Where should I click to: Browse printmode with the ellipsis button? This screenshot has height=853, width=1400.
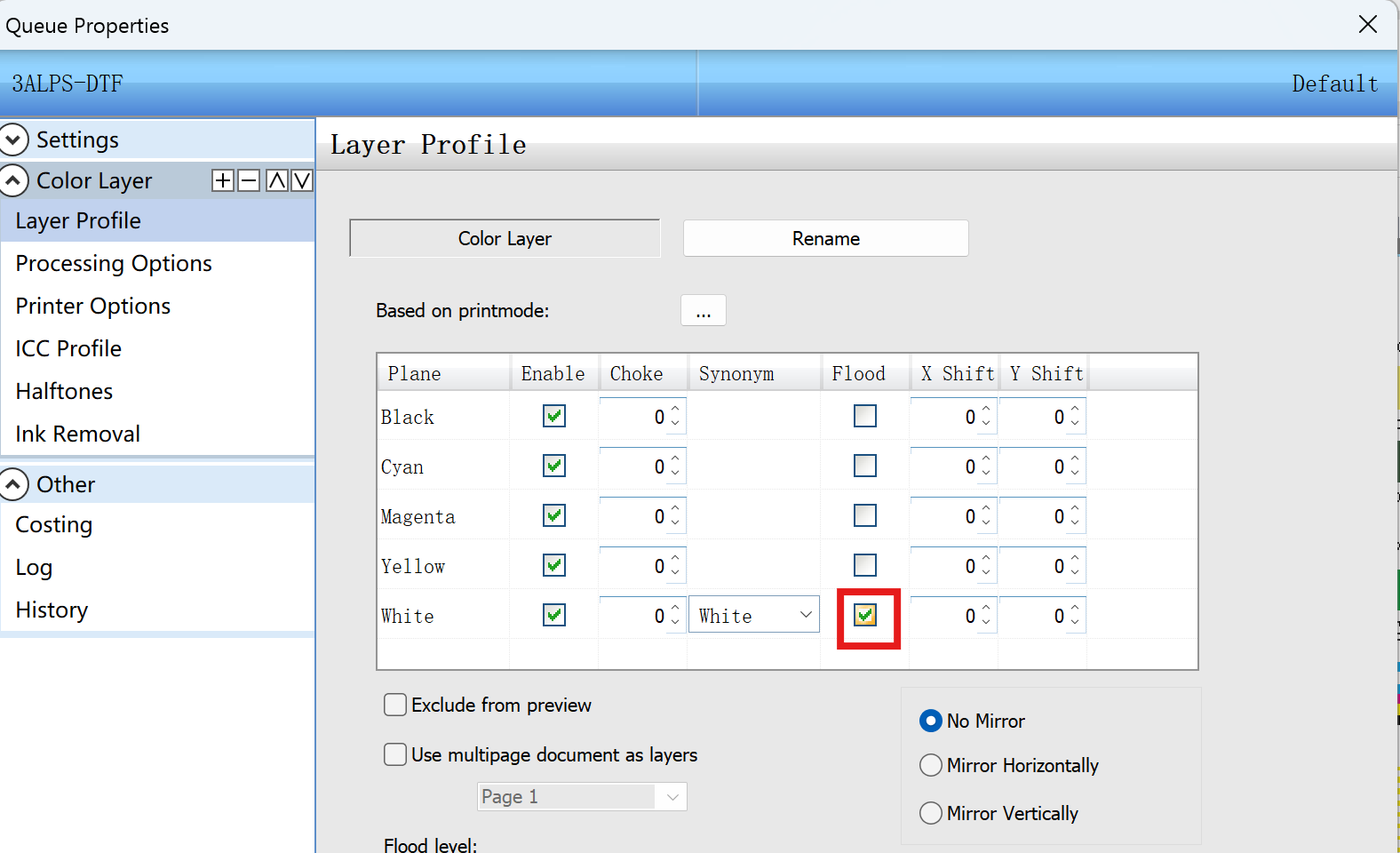pos(704,310)
